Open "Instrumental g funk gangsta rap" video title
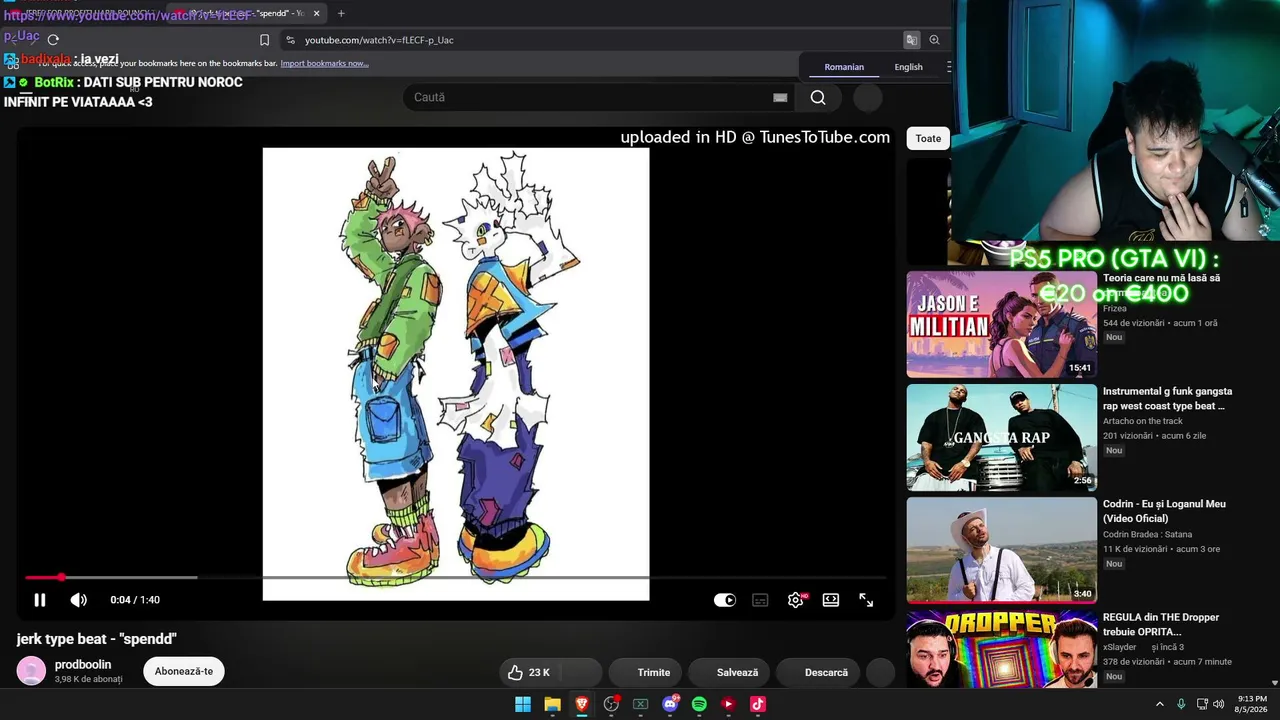 click(1167, 398)
